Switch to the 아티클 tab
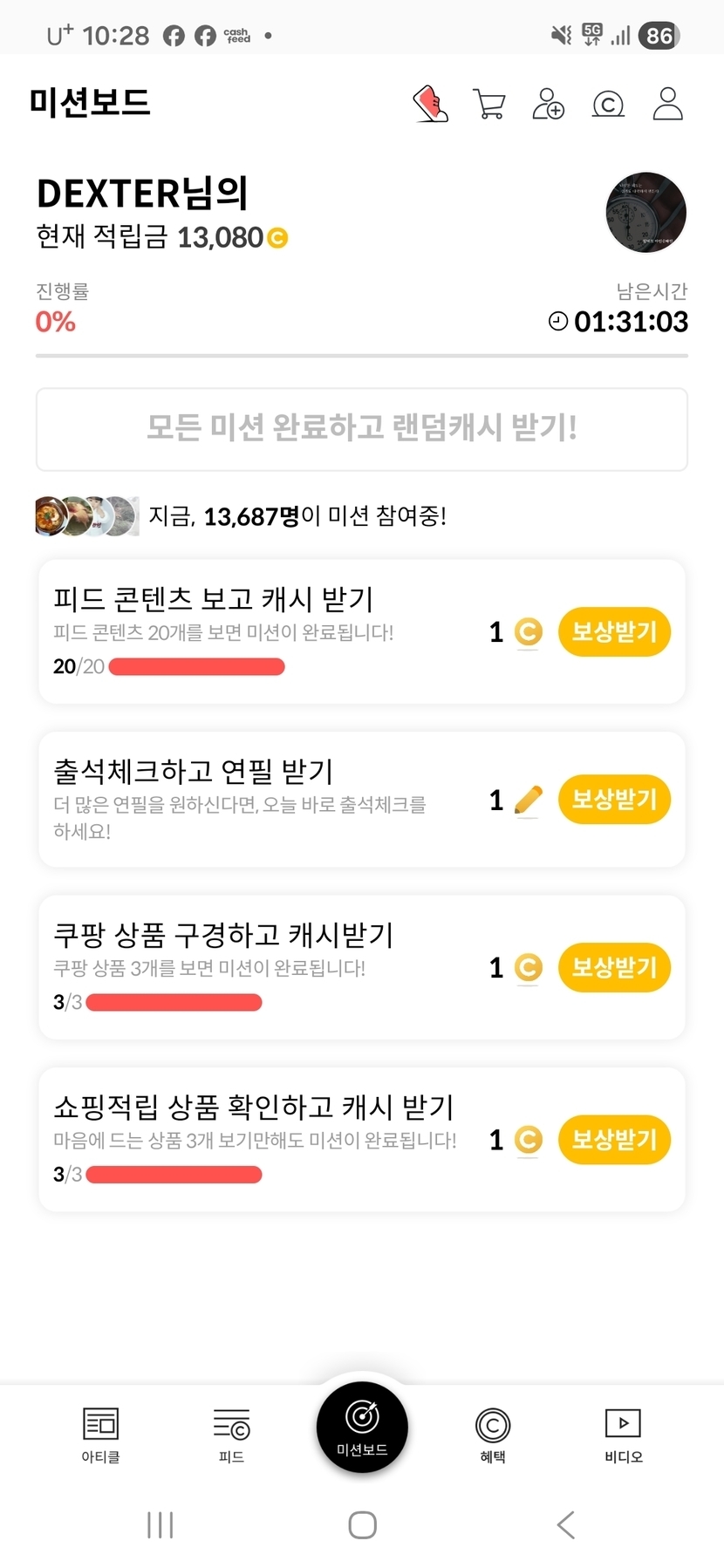 [x=100, y=1434]
